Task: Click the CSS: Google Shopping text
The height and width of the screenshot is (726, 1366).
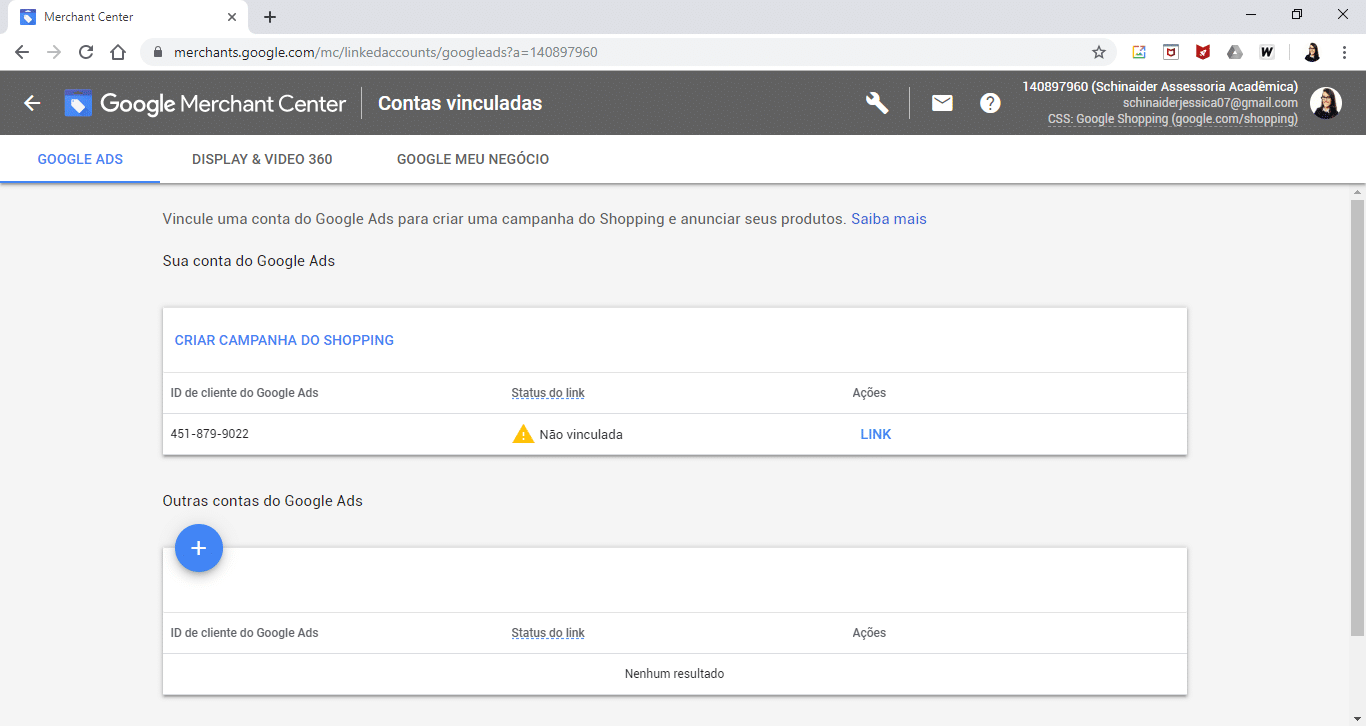Action: [1173, 119]
